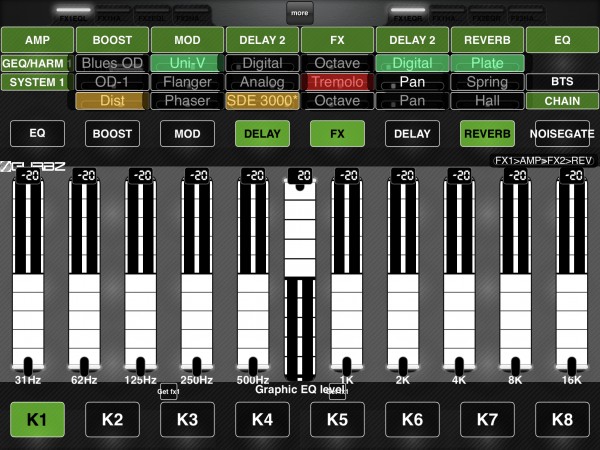Select the Flanger modulation type
Screen dimensions: 600x450
pyautogui.click(x=188, y=82)
